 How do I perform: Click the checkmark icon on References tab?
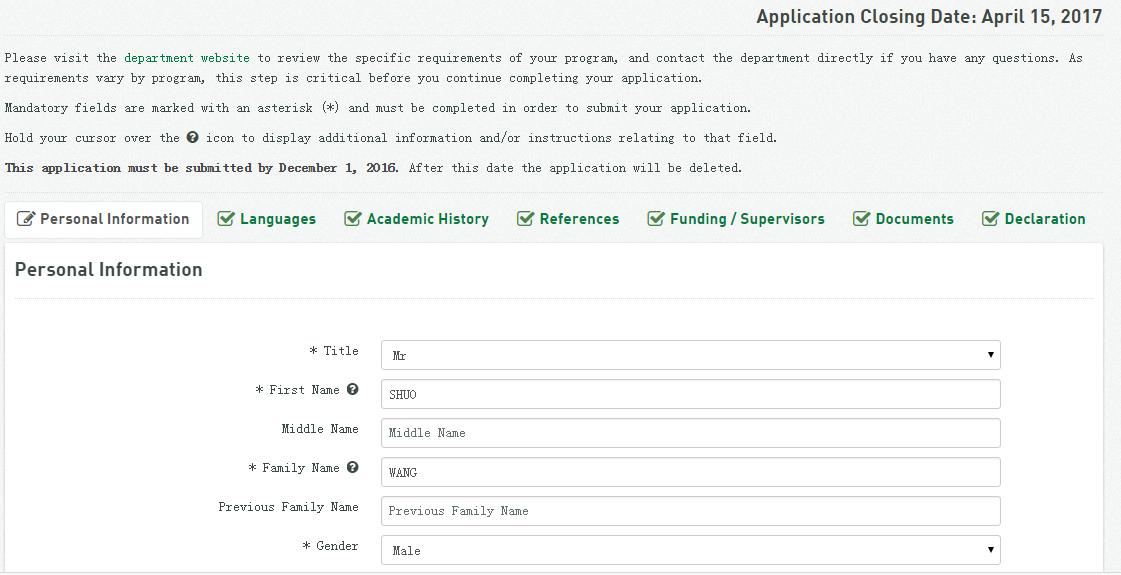pos(525,219)
